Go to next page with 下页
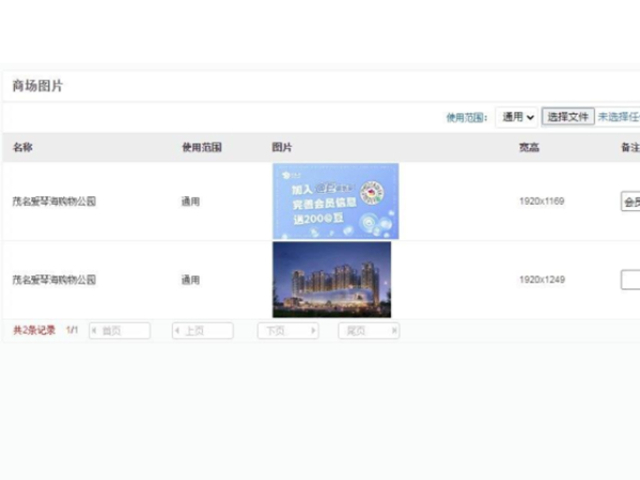This screenshot has height=480, width=640. click(288, 331)
